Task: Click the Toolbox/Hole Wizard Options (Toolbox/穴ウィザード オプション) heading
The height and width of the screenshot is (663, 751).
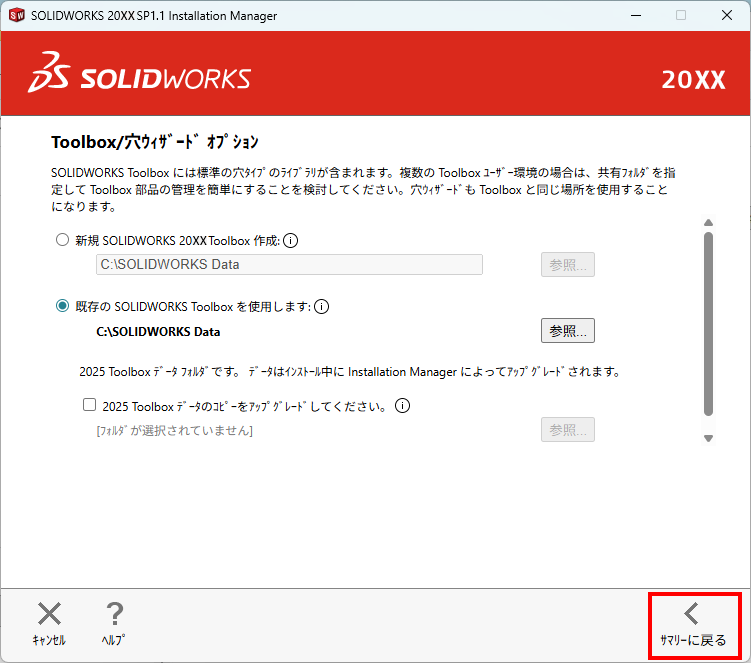Action: pyautogui.click(x=155, y=142)
